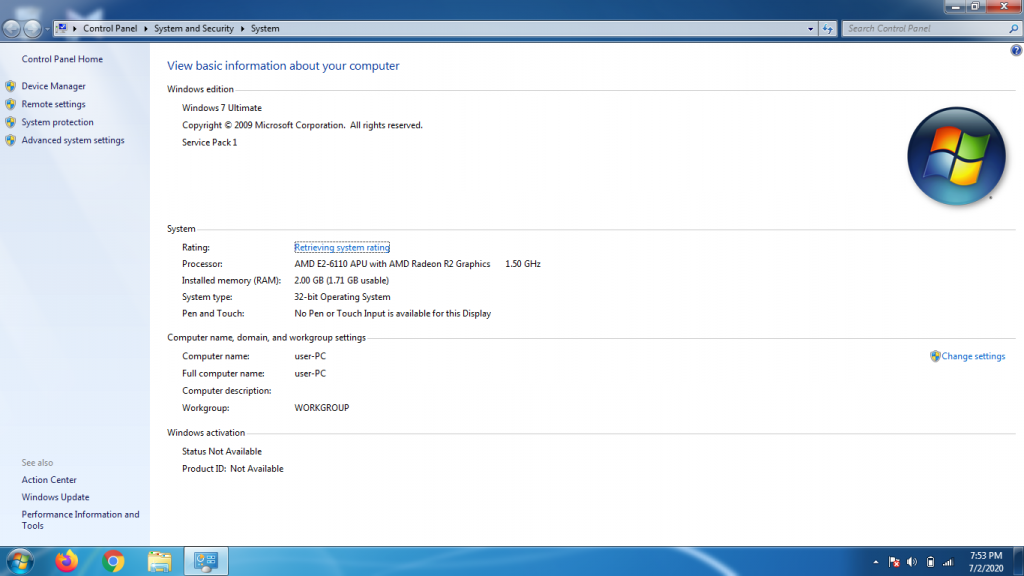Open Performance Information and Tools link
The width and height of the screenshot is (1024, 576).
point(80,520)
